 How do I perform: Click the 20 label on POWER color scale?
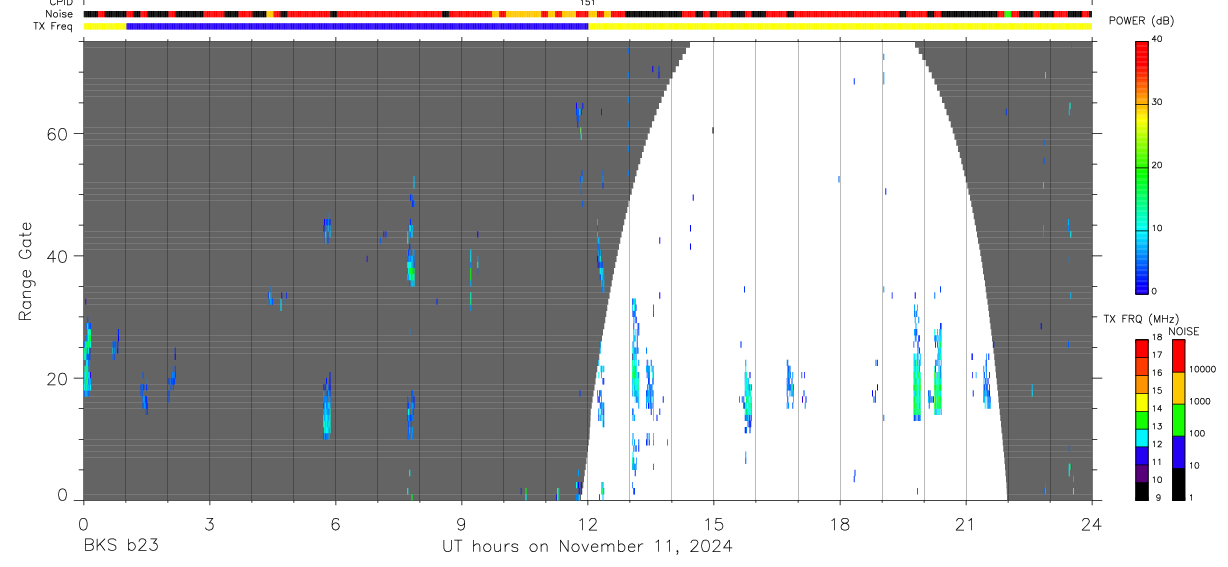1157,165
